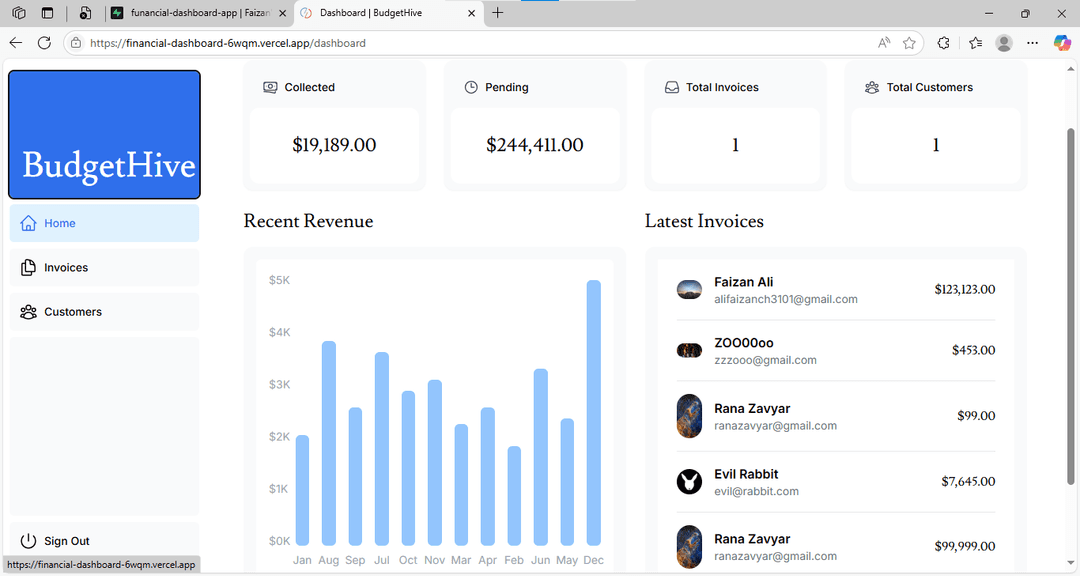Click the page vertical scrollbar thumb

1070,307
